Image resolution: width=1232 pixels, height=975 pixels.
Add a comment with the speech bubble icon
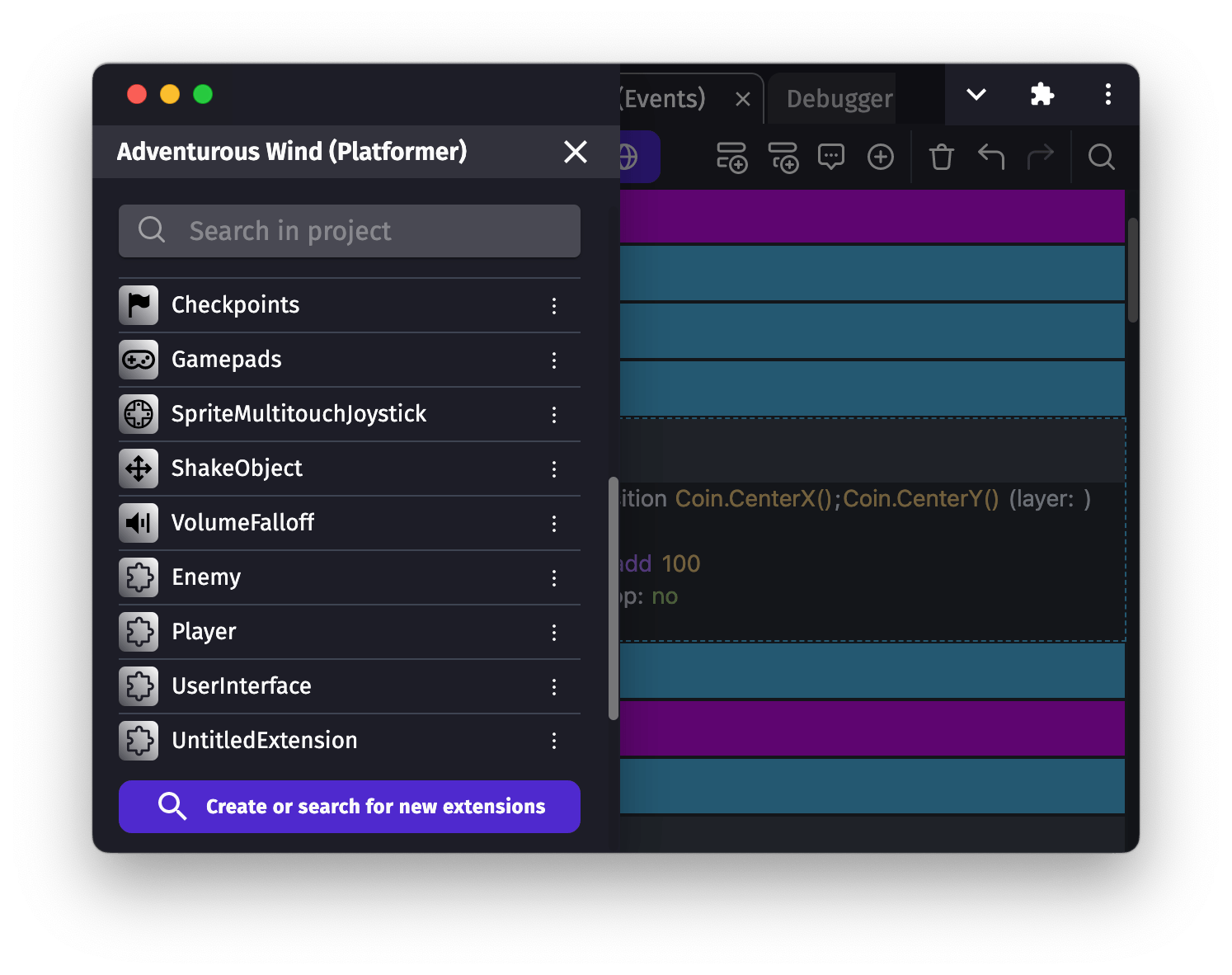pos(830,157)
